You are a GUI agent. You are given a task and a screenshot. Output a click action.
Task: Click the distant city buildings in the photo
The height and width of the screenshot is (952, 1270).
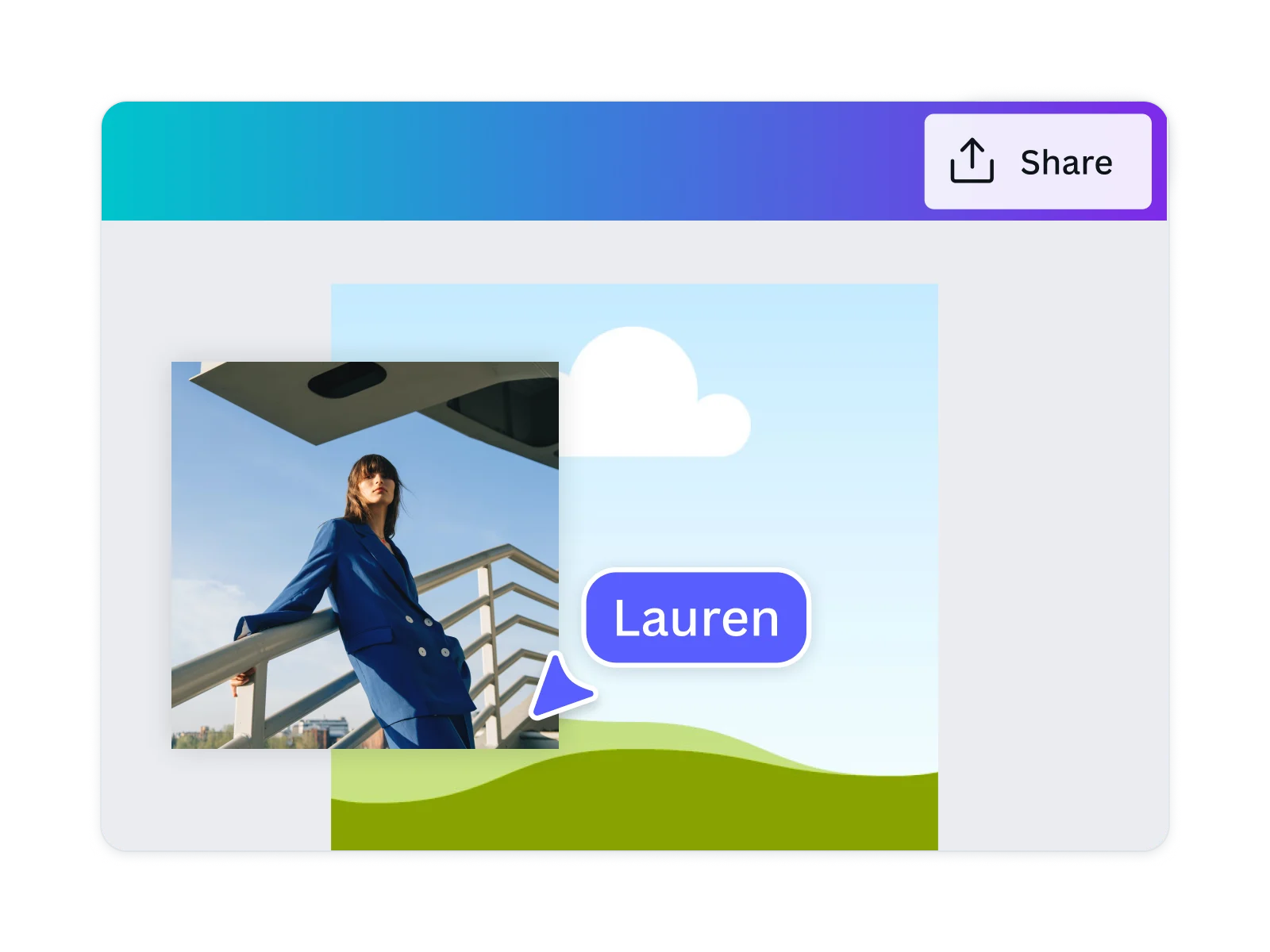(x=317, y=731)
